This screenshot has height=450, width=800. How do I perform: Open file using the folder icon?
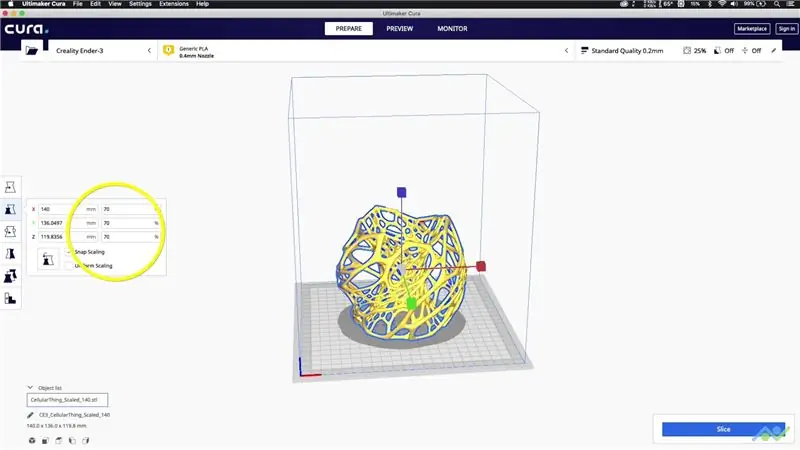[x=32, y=51]
